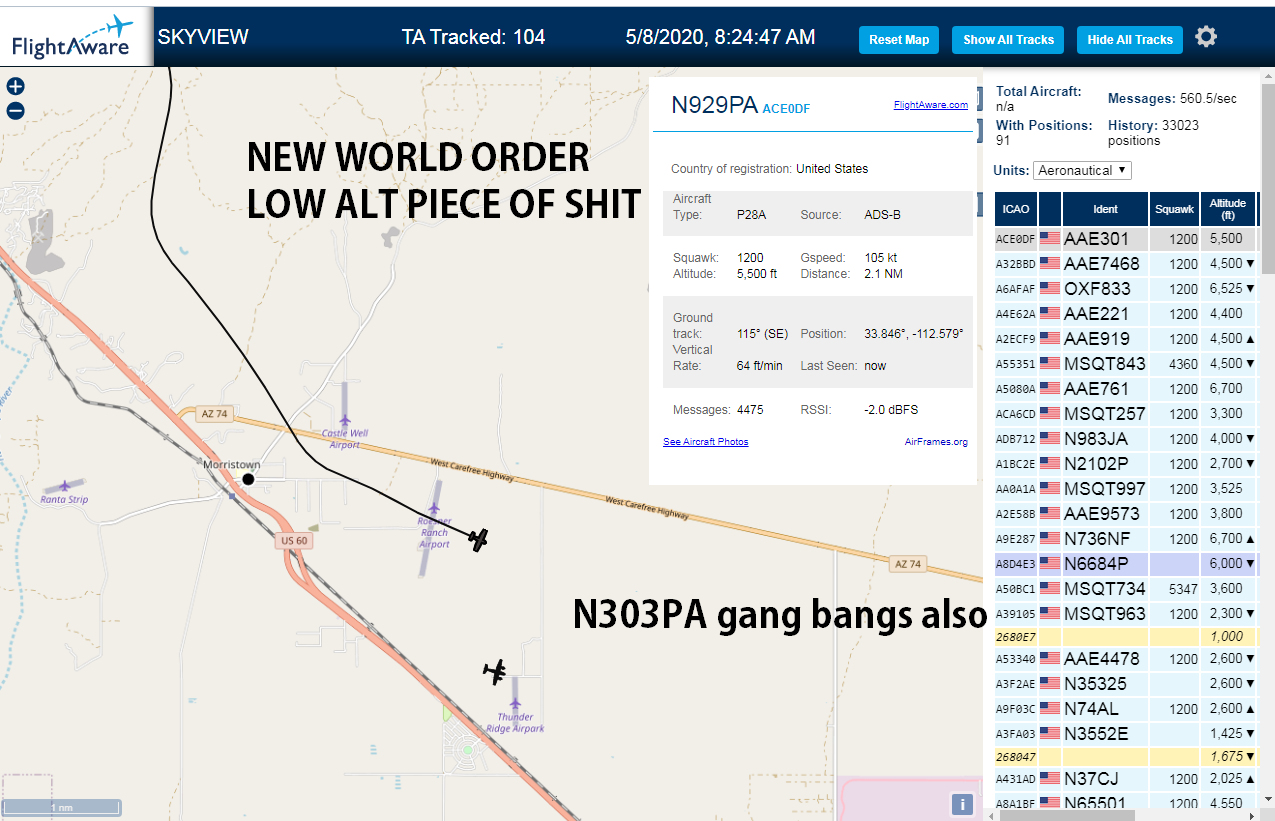Select the N2102P aircraft row

click(1125, 464)
